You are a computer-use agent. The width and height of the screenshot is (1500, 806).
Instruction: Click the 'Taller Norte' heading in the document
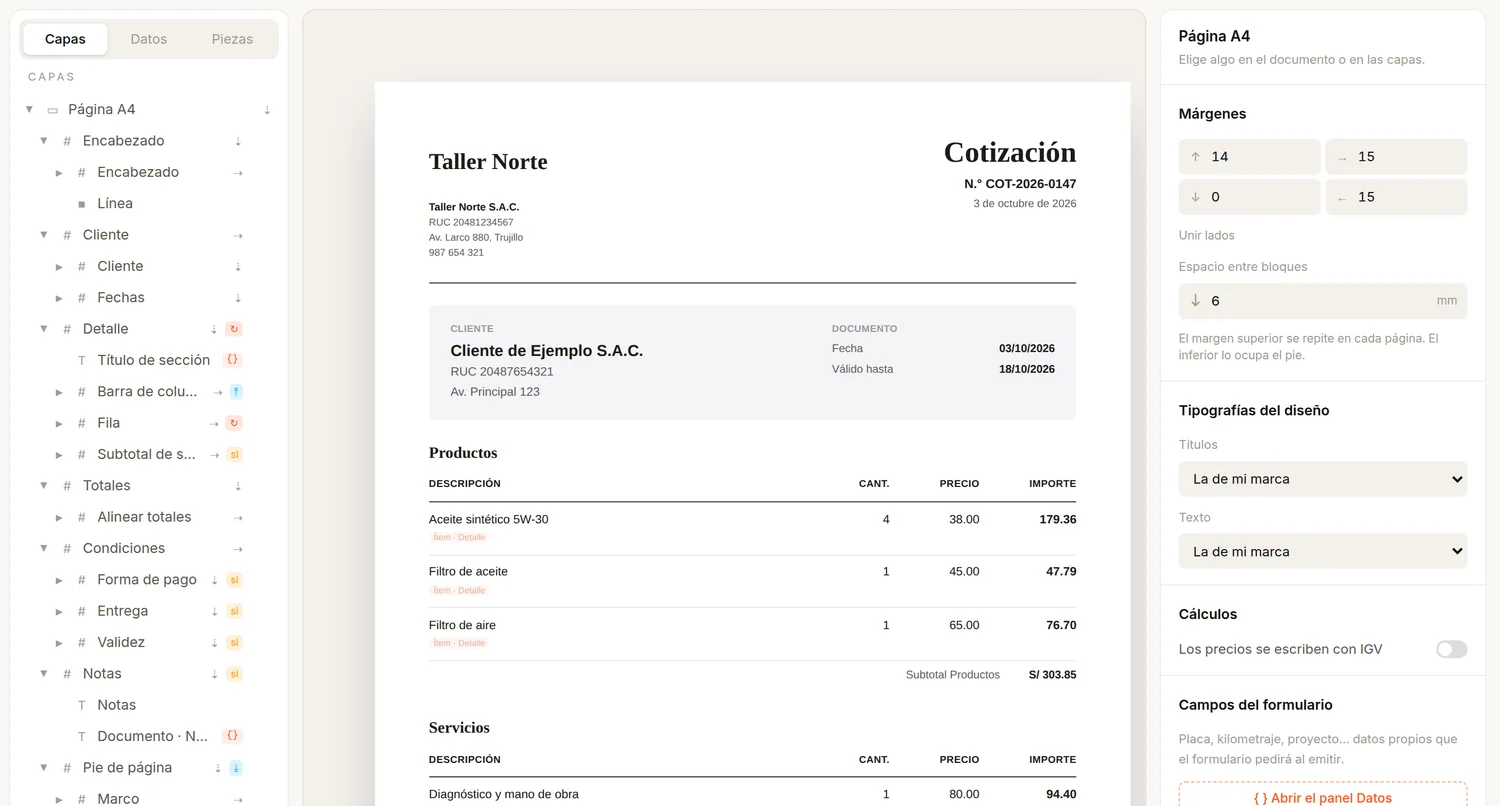pos(488,162)
